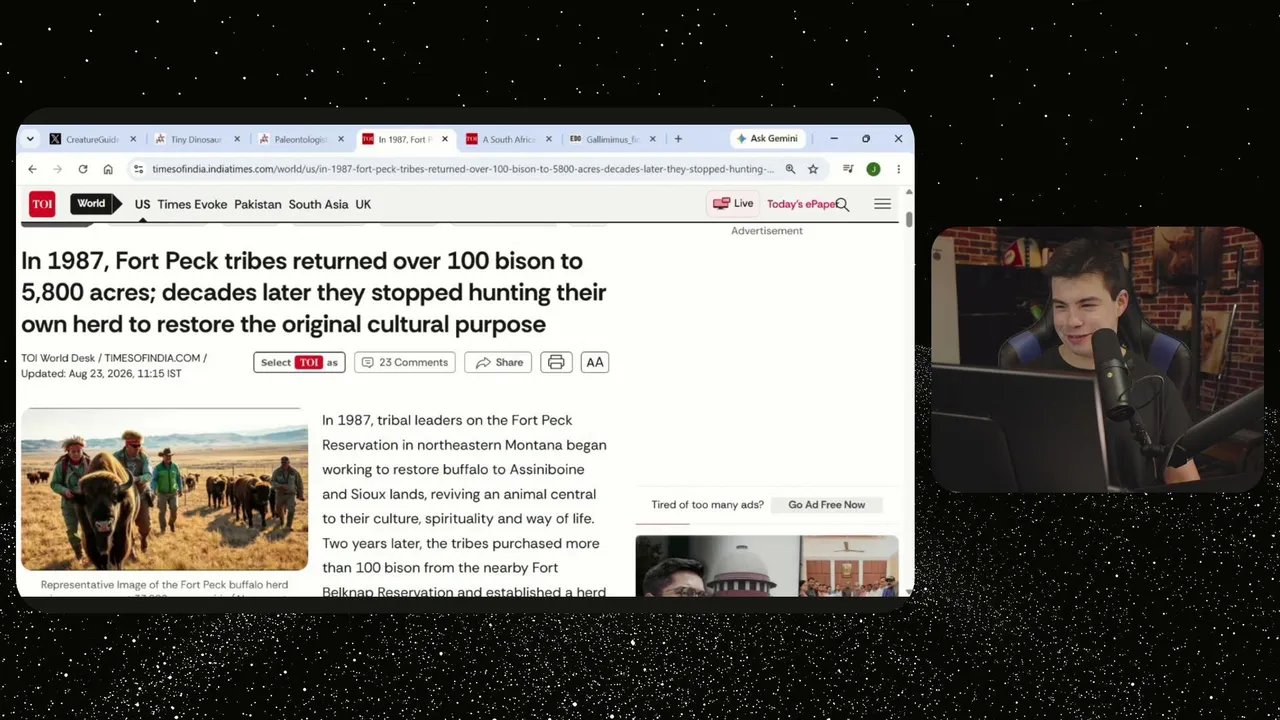Click the red TOI logo

coord(42,204)
